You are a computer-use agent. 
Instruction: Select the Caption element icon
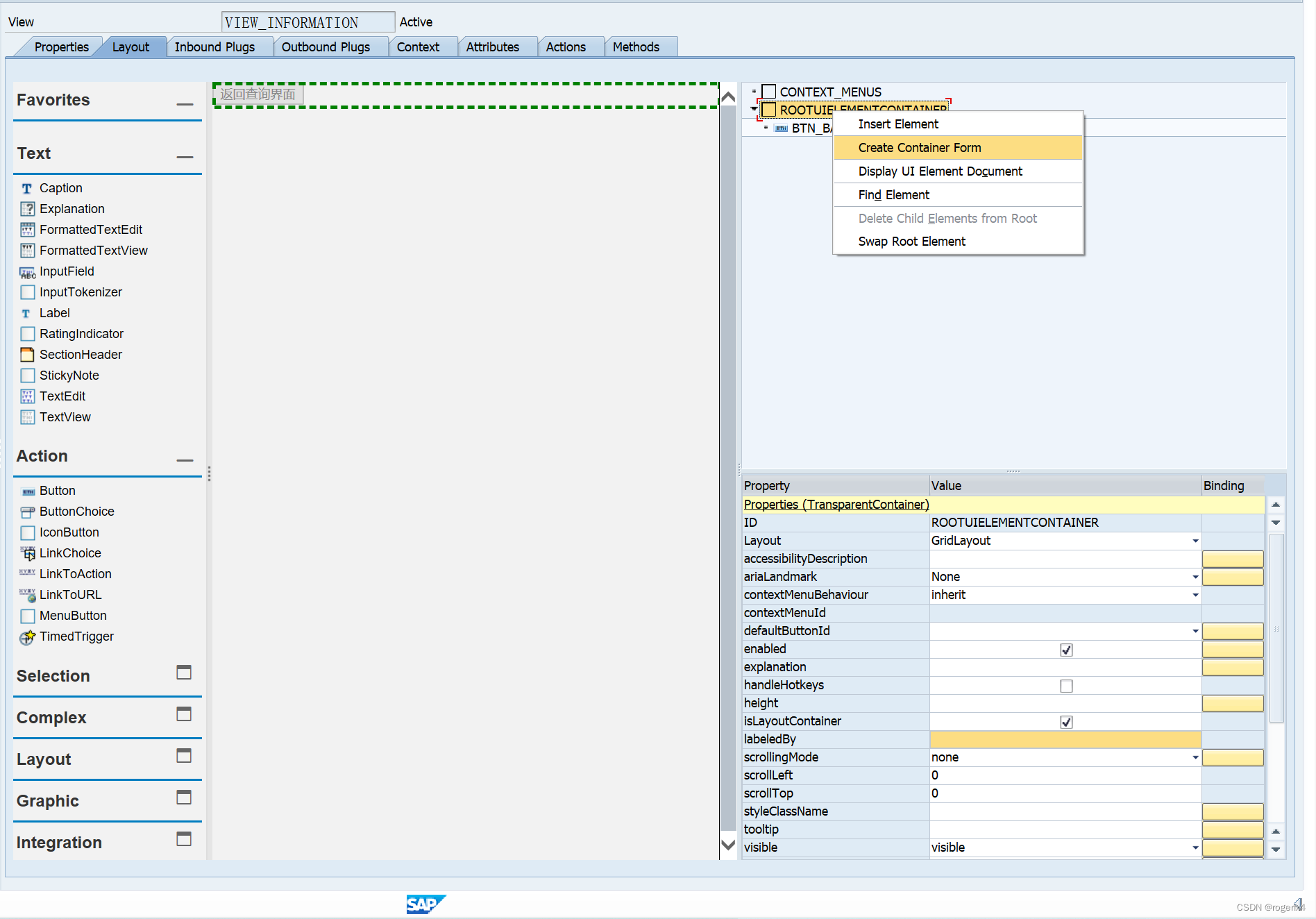pos(27,188)
